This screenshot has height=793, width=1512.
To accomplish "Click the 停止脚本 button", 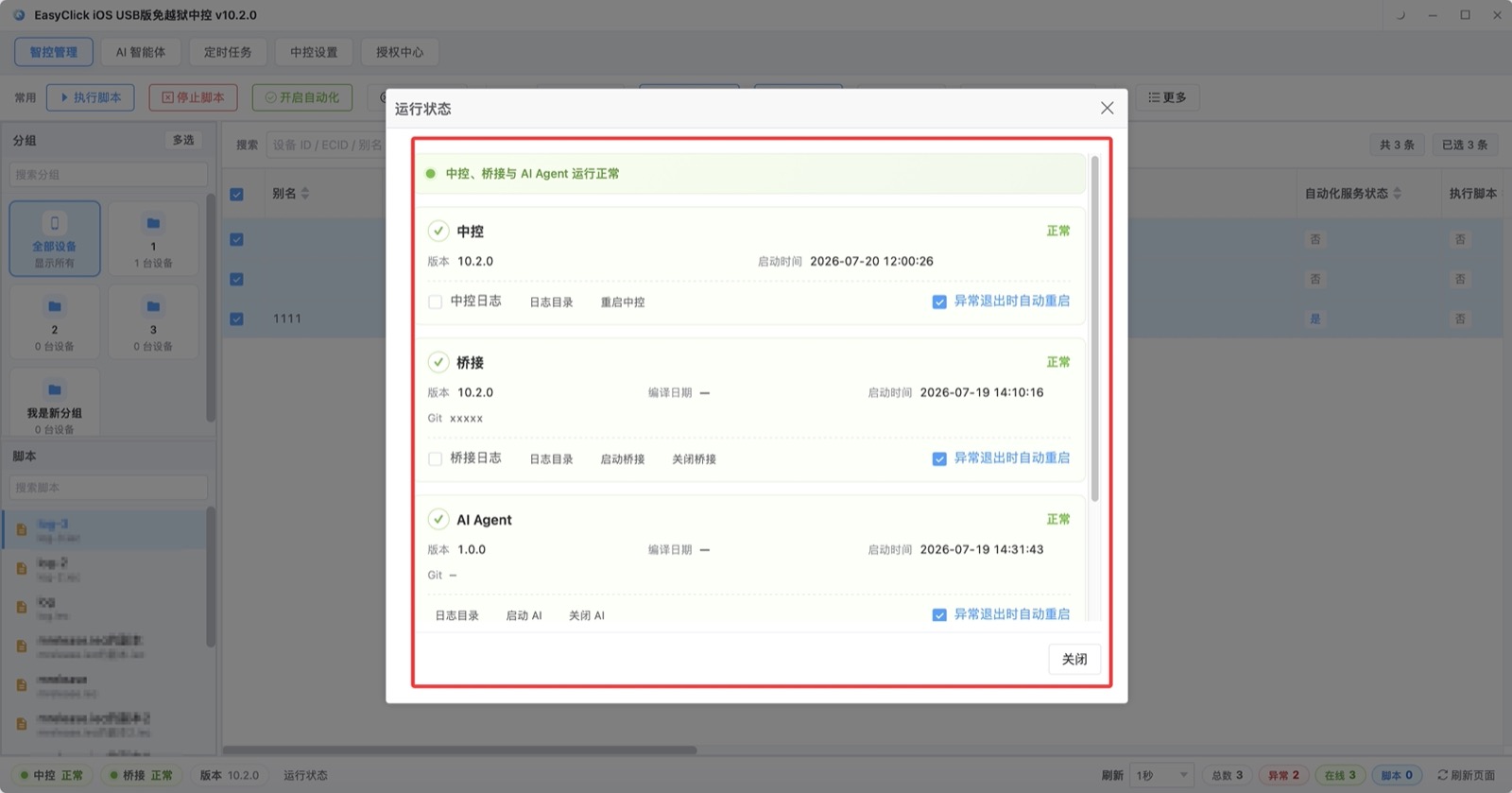I will click(193, 97).
